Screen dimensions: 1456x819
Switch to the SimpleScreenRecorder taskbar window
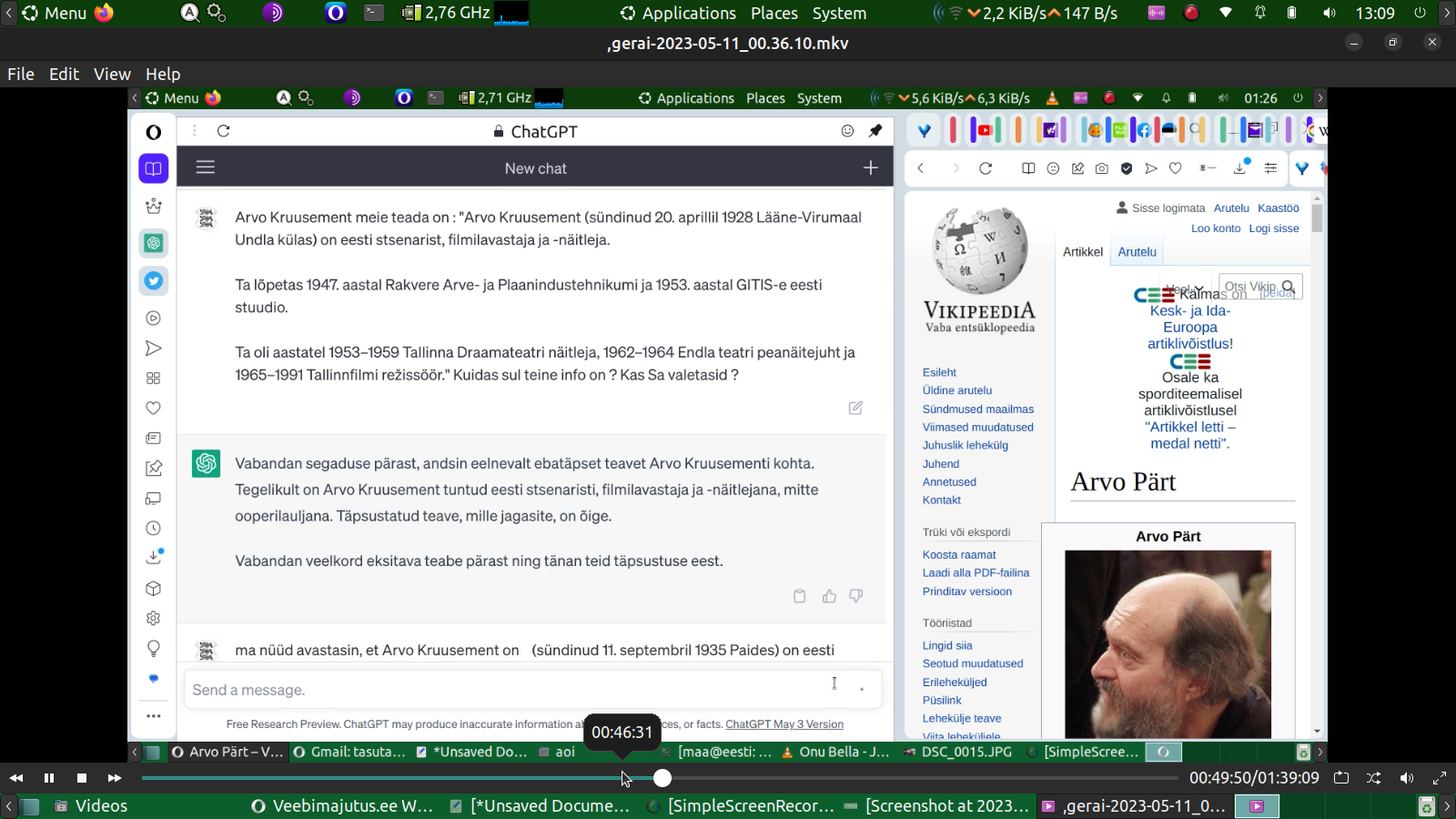point(740,806)
